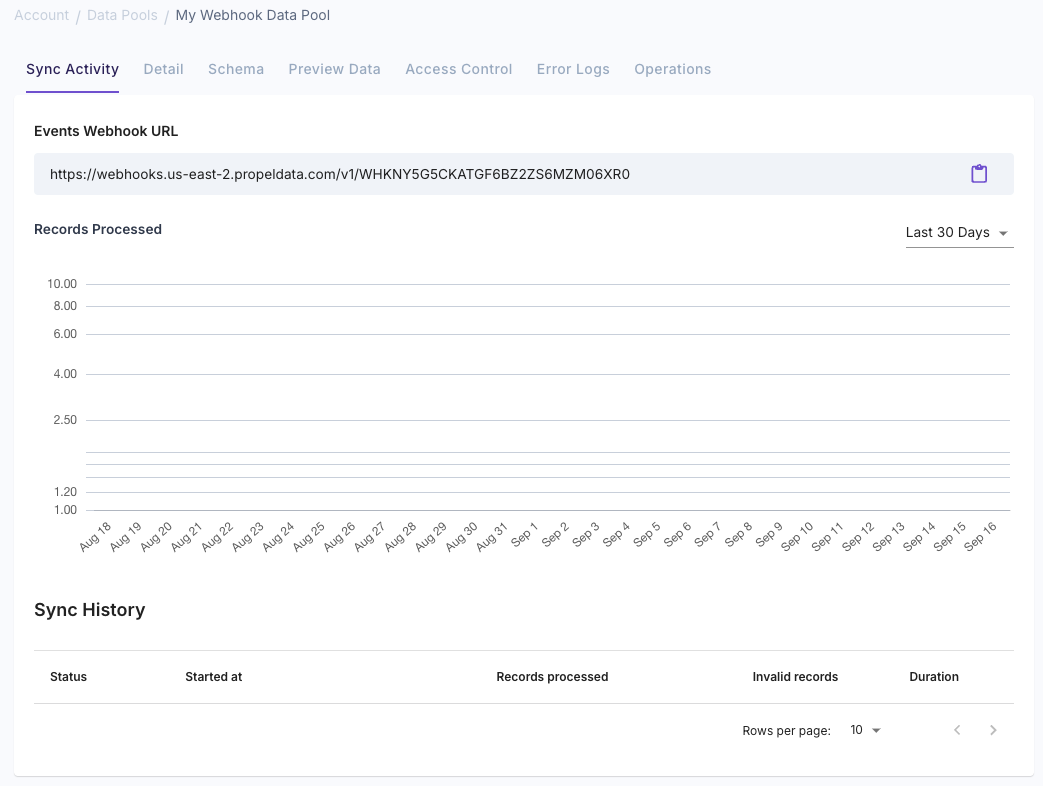The width and height of the screenshot is (1043, 786).
Task: Switch to the Operations tab
Action: click(x=672, y=69)
